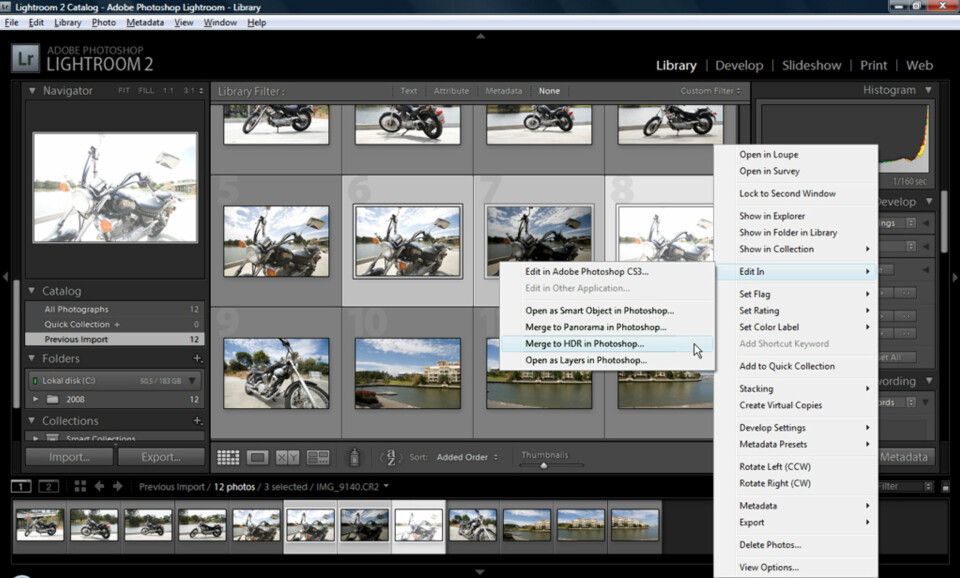960x578 pixels.
Task: Select All Photographs in Catalog
Action: point(114,309)
